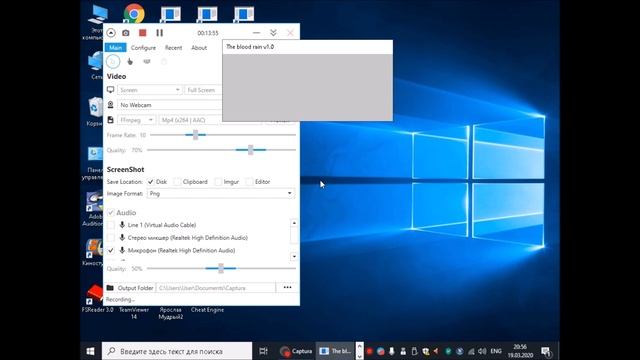Click the Output Folder icon
This screenshot has width=640, height=360.
click(x=110, y=288)
